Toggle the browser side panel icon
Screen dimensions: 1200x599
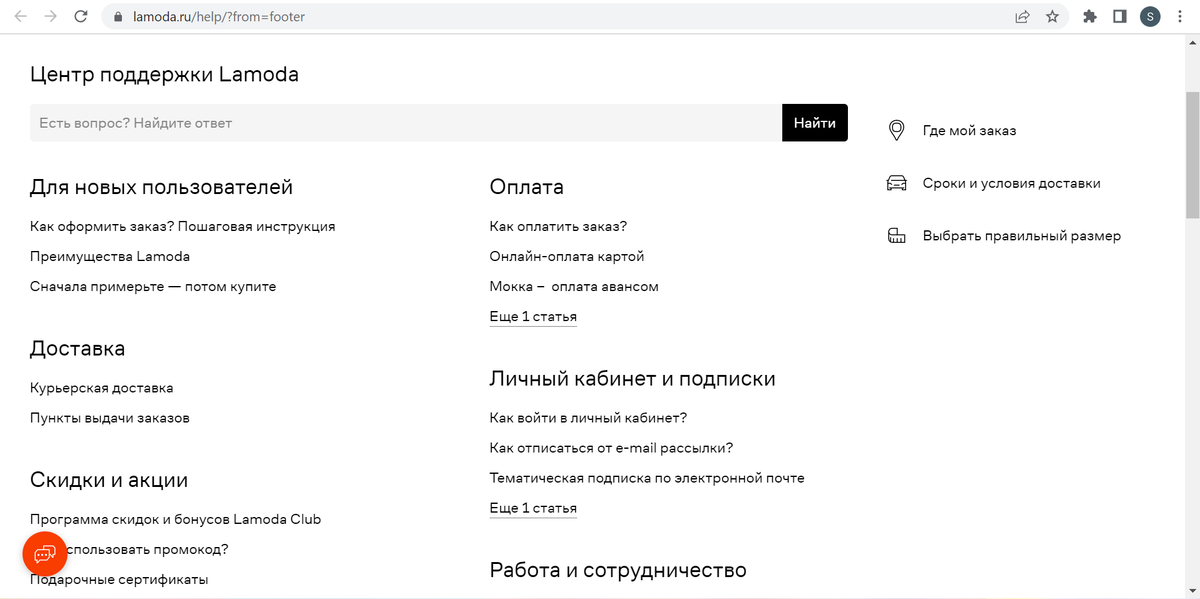coord(1120,16)
